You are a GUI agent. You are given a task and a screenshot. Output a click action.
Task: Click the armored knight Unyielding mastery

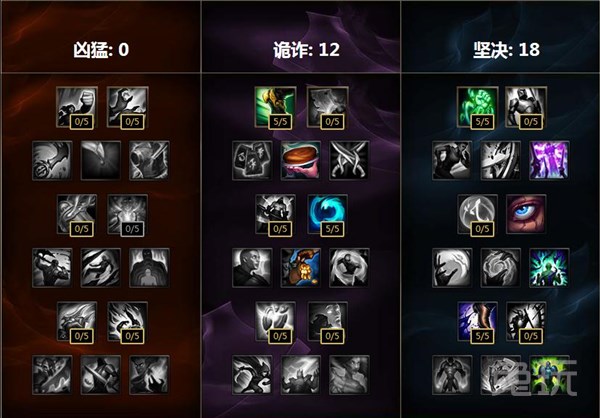526,107
